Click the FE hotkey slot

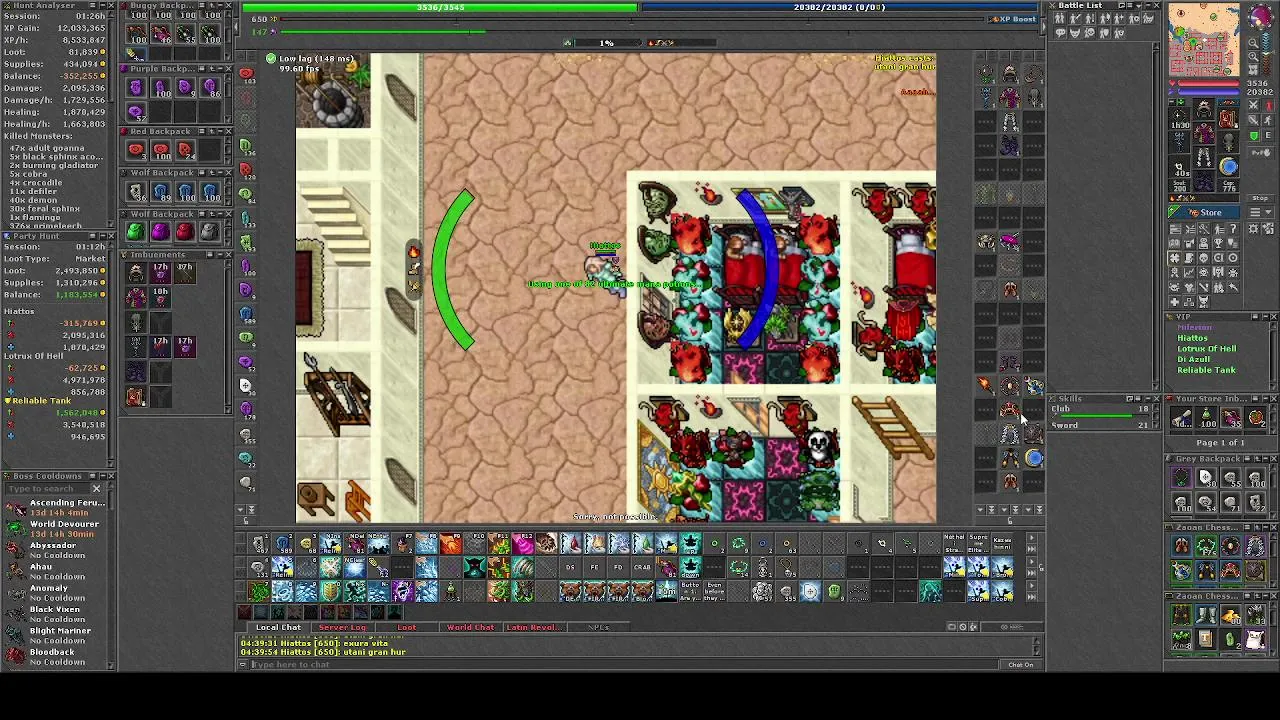[594, 568]
